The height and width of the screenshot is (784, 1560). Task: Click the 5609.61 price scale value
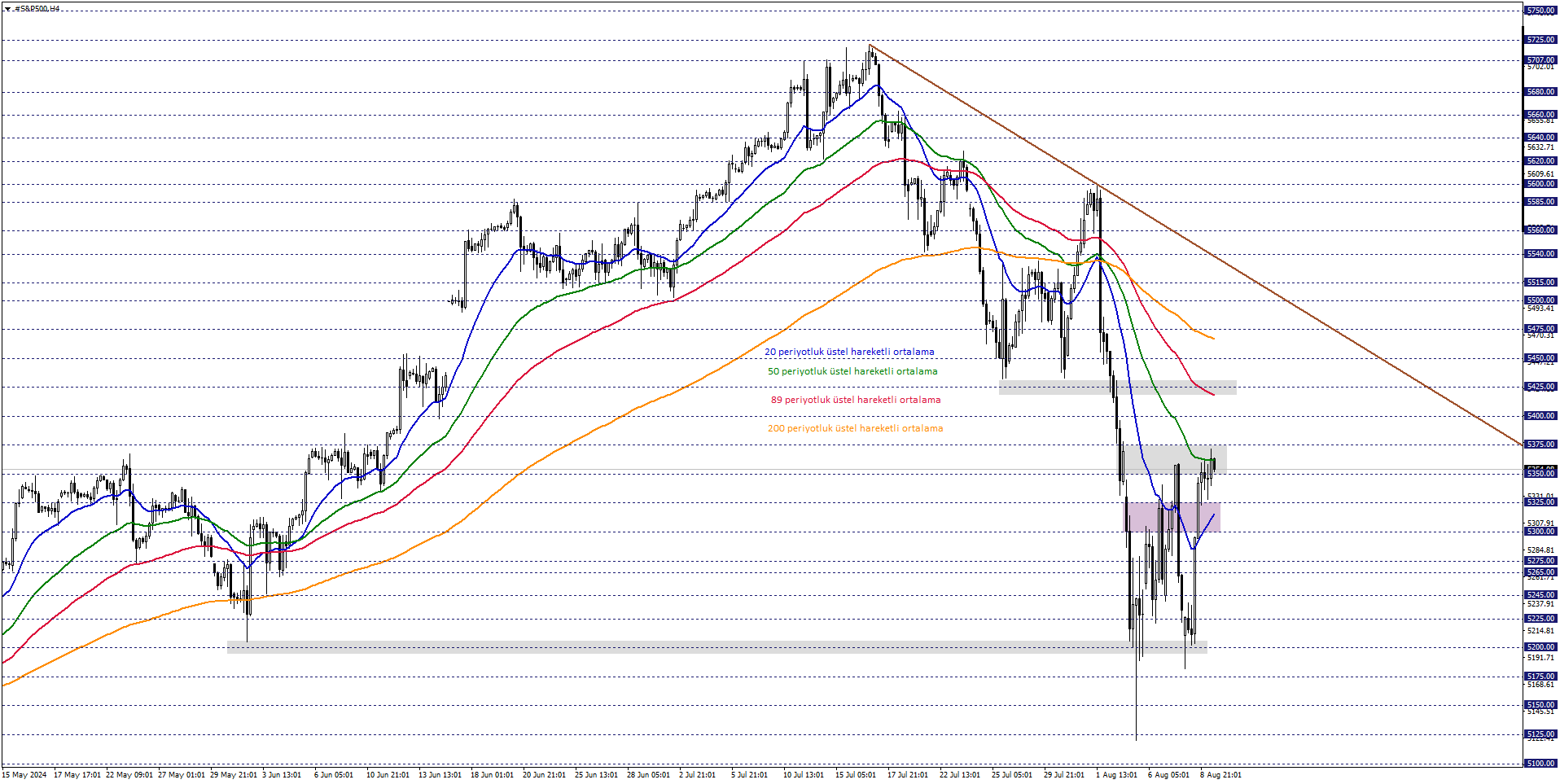tap(1540, 174)
